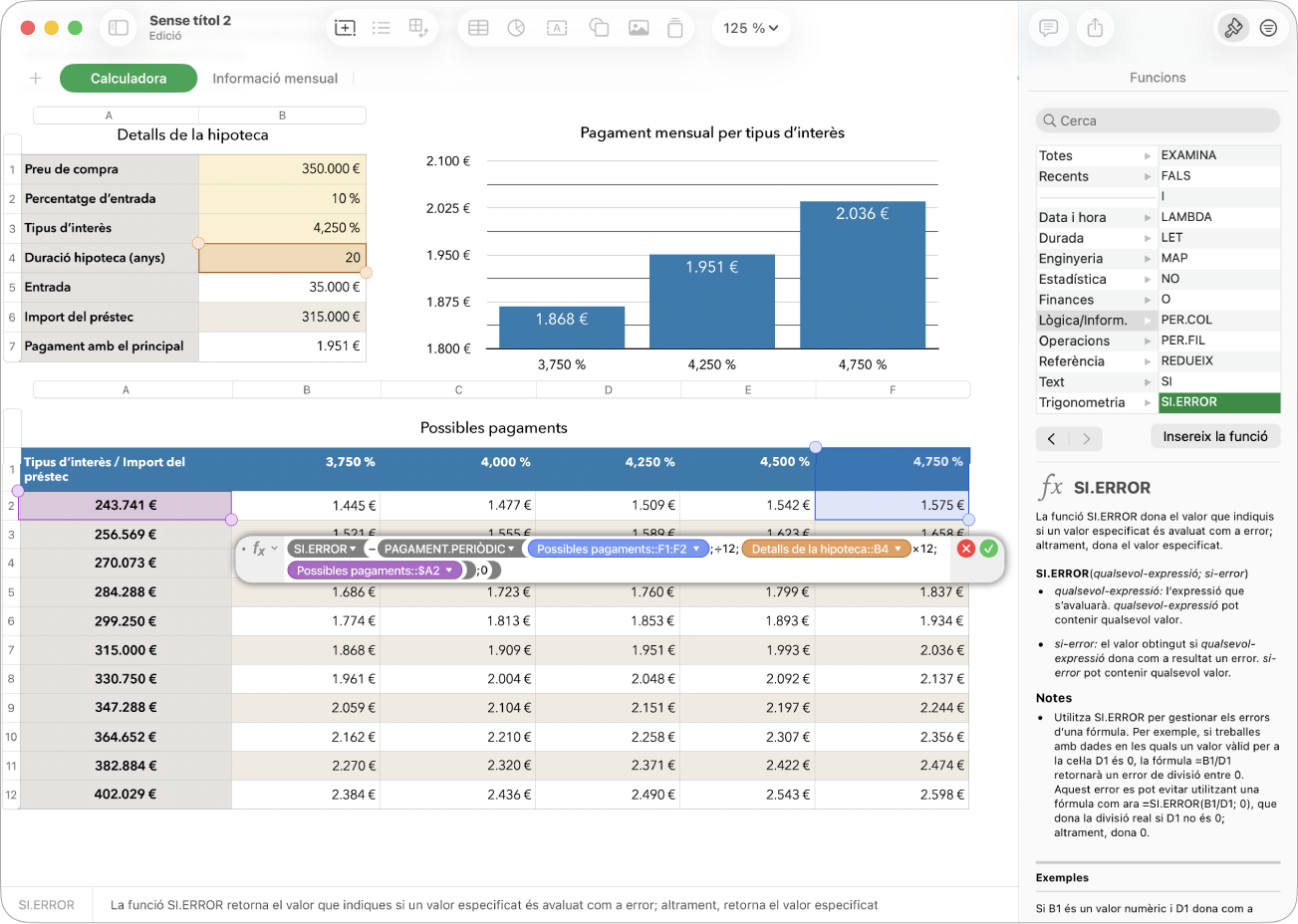Viewport: 1298px width, 924px height.
Task: Accept the formula with the green checkmark
Action: click(x=989, y=549)
